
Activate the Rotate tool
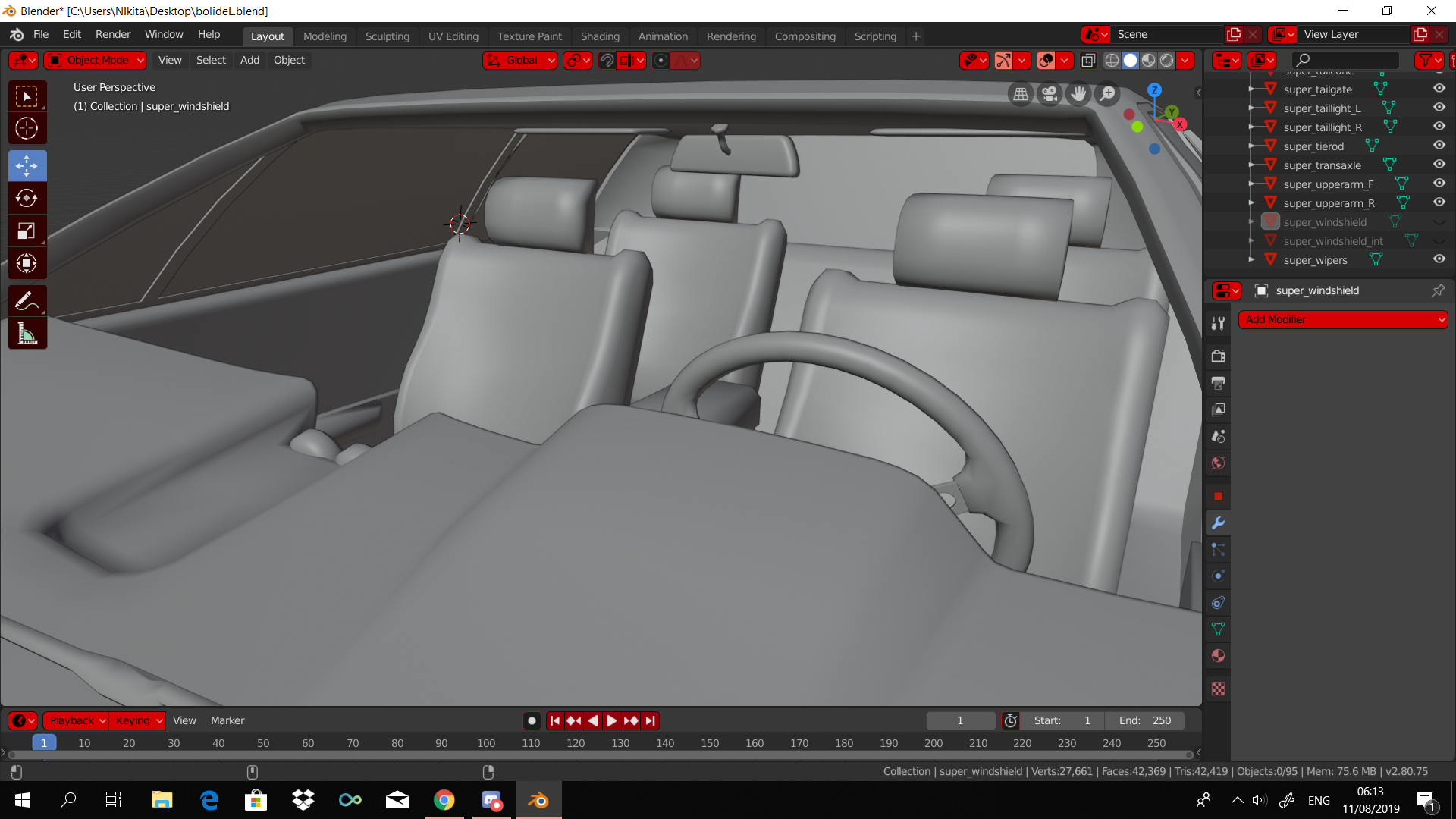[x=27, y=198]
